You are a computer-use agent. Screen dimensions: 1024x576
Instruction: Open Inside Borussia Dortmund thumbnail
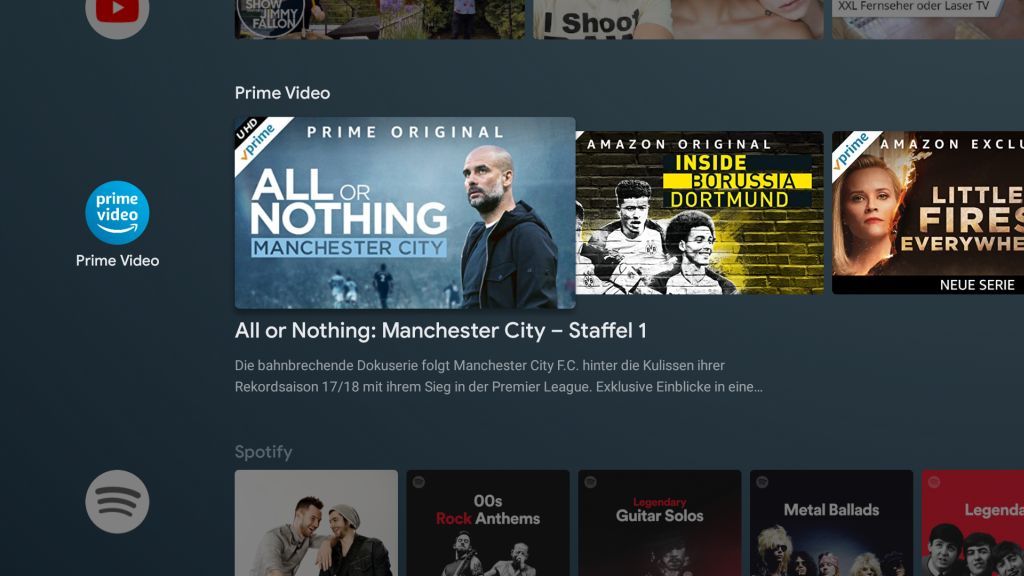699,213
